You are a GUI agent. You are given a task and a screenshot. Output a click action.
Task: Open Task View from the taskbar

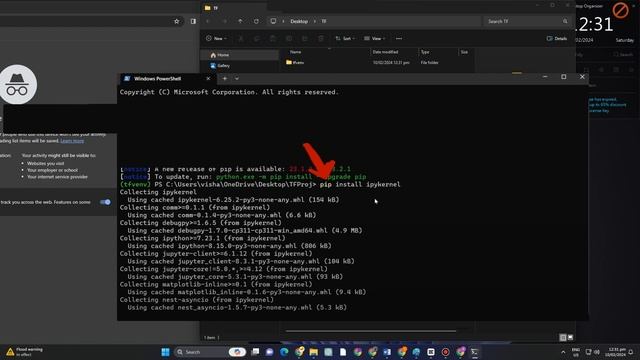255,352
